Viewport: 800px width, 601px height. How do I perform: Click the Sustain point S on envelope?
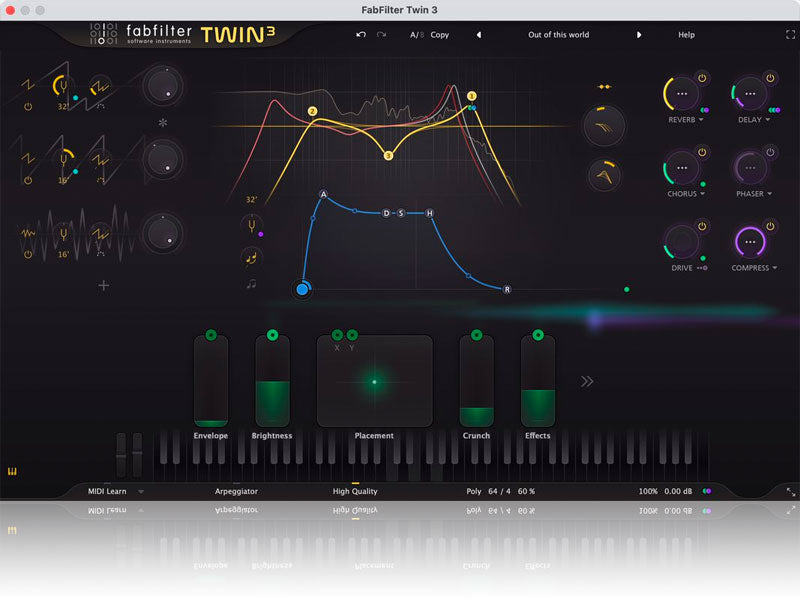coord(401,213)
